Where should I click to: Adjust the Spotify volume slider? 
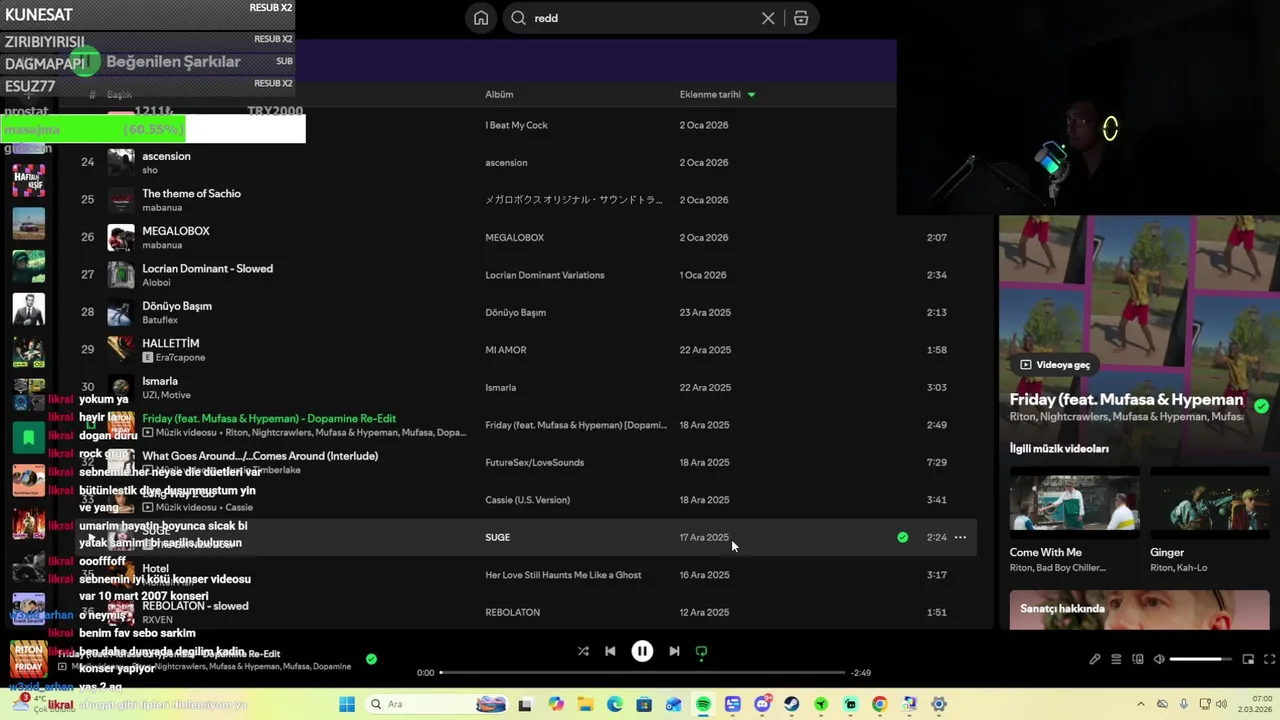point(1201,659)
